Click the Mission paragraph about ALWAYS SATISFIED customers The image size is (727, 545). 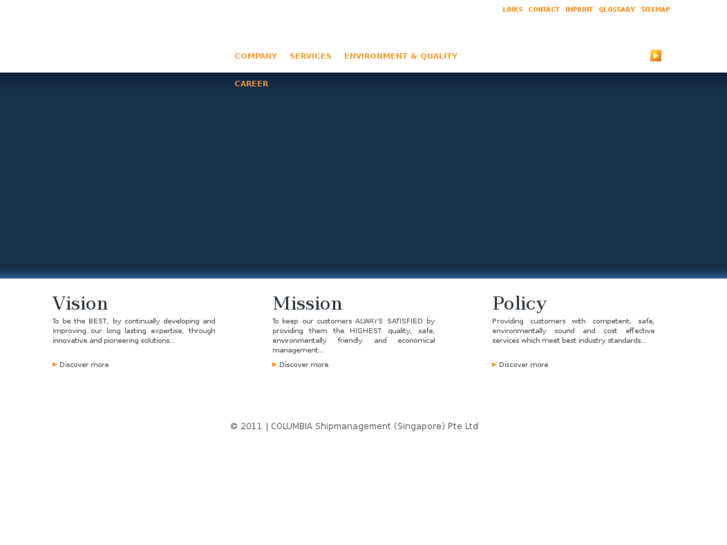pyautogui.click(x=353, y=335)
